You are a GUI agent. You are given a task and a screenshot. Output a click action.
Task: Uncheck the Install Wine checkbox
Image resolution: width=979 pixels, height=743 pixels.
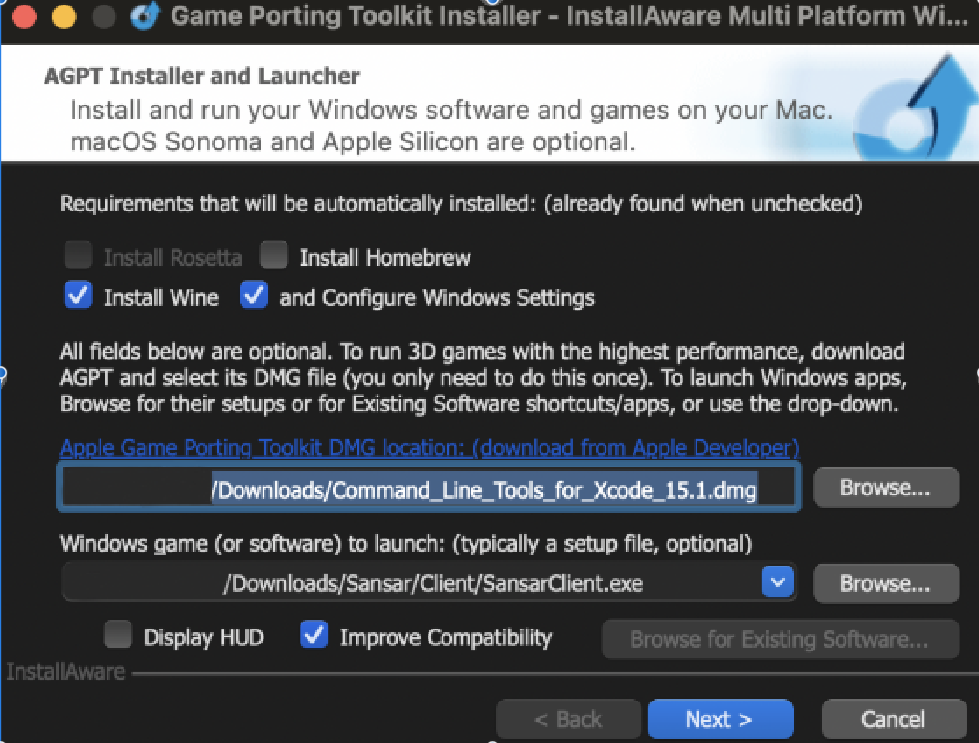click(78, 297)
